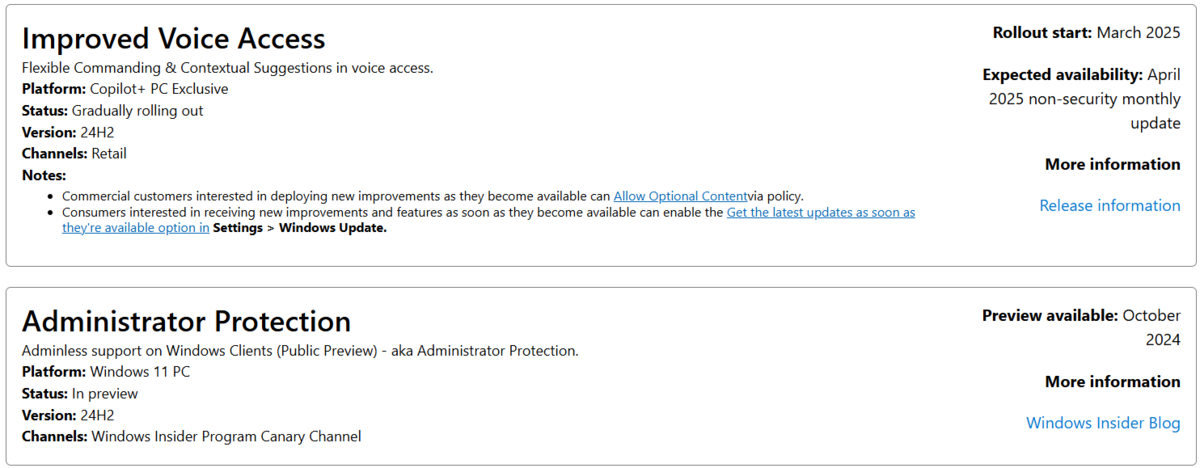
Task: Click the 'In preview' status line
Action: (x=80, y=394)
